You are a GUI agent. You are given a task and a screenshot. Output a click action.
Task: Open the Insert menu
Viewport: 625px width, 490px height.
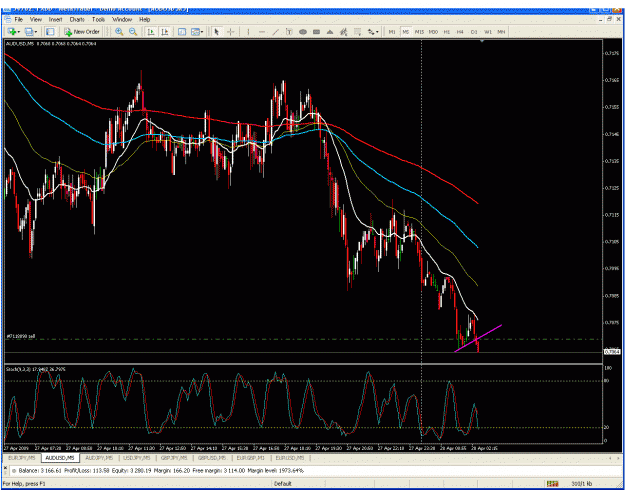[x=56, y=19]
